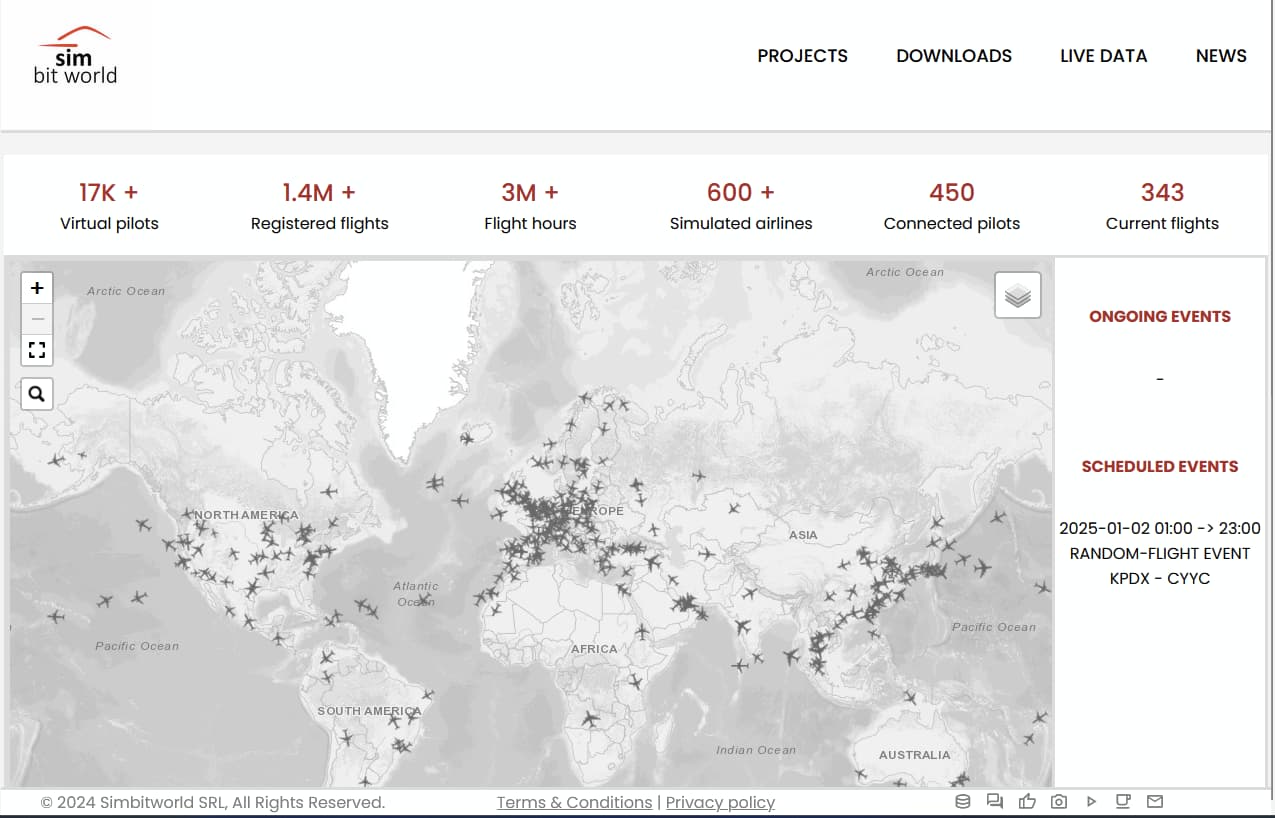Image resolution: width=1275 pixels, height=818 pixels.
Task: Open the Privacy policy link
Action: point(720,802)
